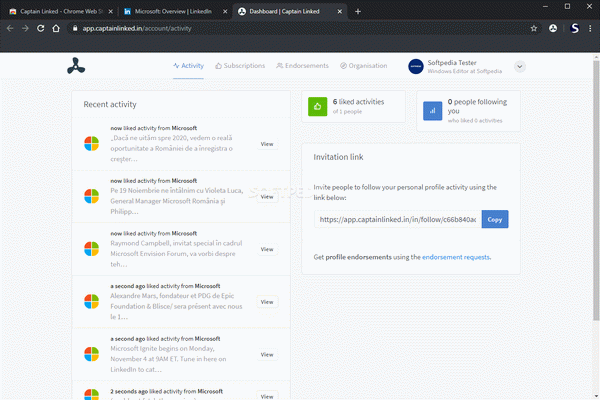Follow the endorsement requests link
This screenshot has height=400, width=600.
point(456,257)
